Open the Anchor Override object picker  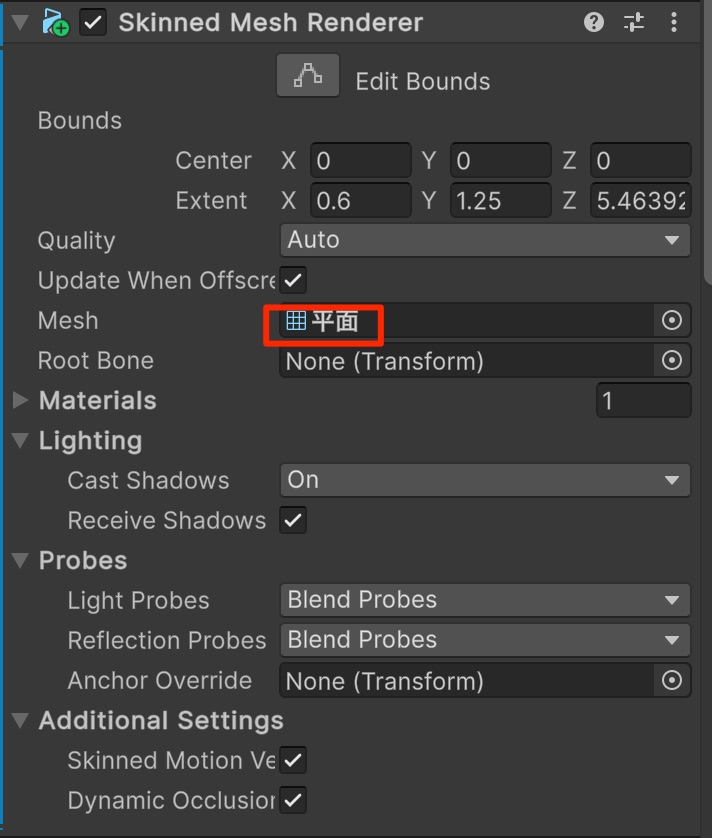(x=672, y=680)
